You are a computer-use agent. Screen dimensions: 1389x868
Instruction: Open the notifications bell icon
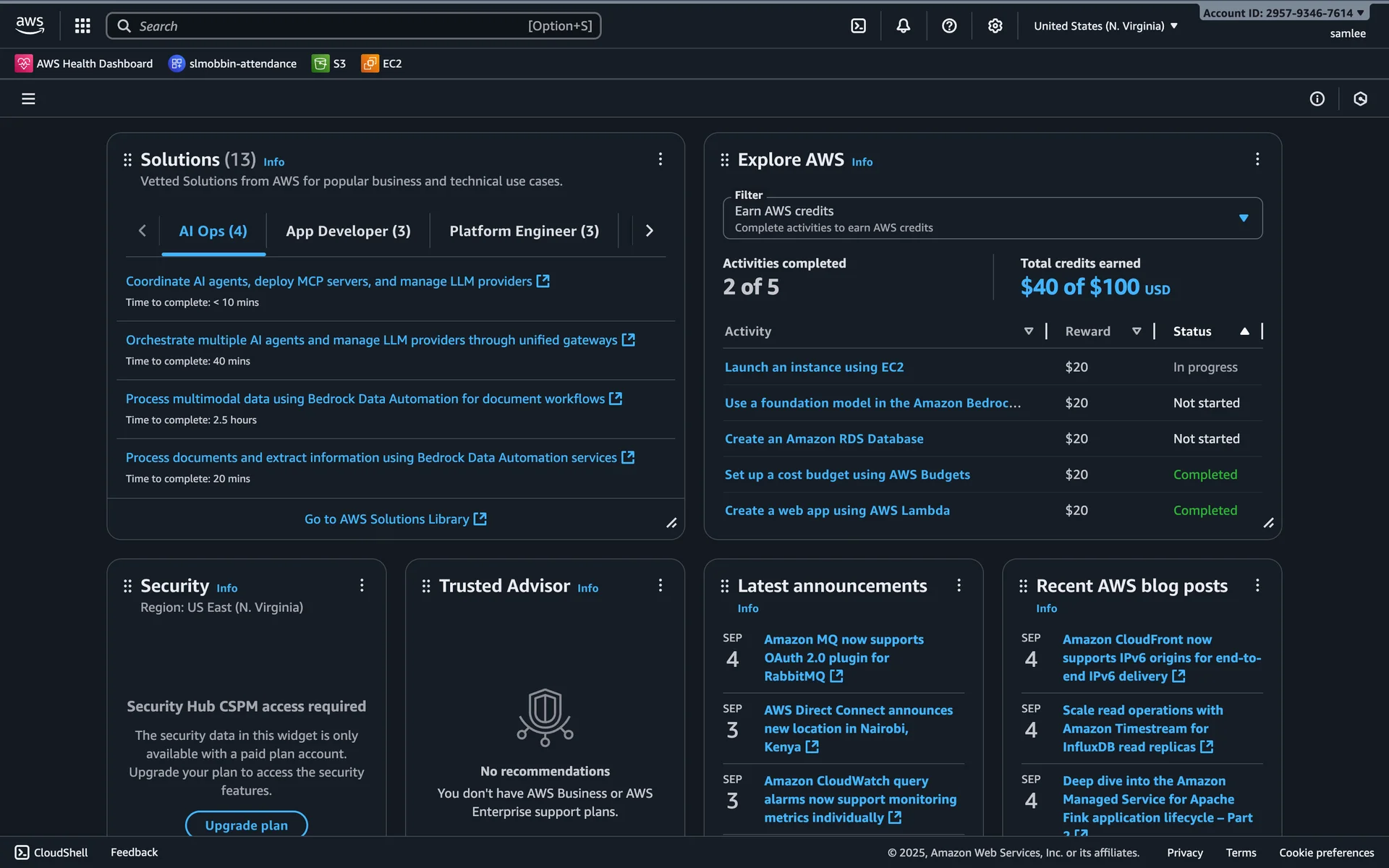click(x=903, y=26)
